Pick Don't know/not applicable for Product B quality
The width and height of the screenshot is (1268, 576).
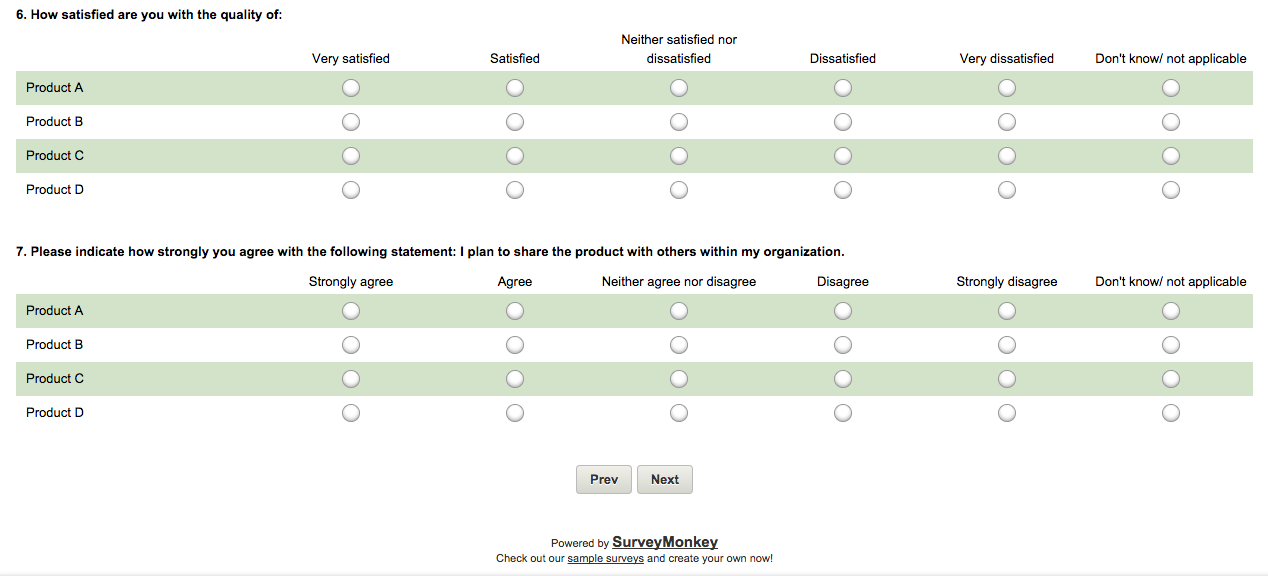point(1171,122)
